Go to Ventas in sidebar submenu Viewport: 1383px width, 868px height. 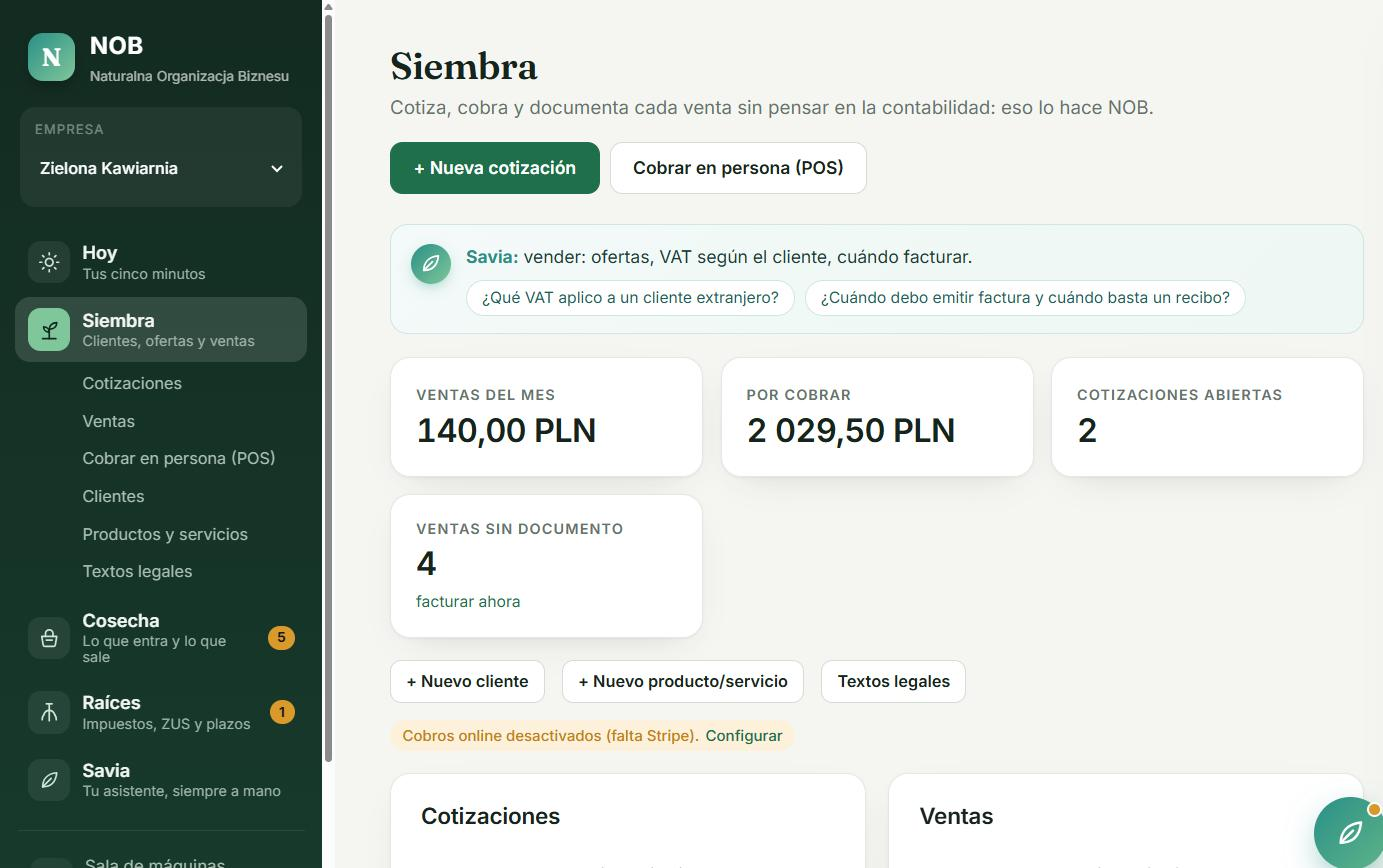tap(108, 421)
